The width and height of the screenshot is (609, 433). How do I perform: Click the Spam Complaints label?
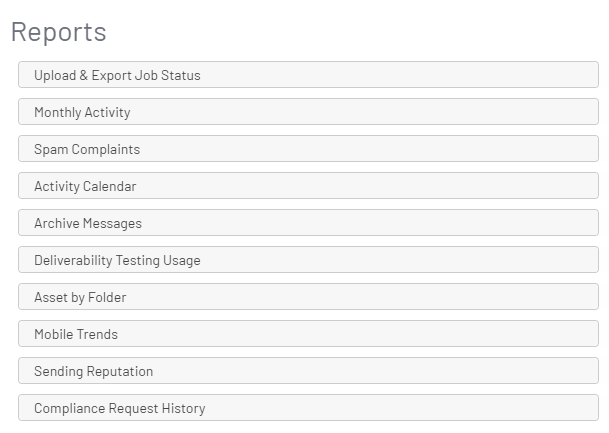[x=87, y=149]
